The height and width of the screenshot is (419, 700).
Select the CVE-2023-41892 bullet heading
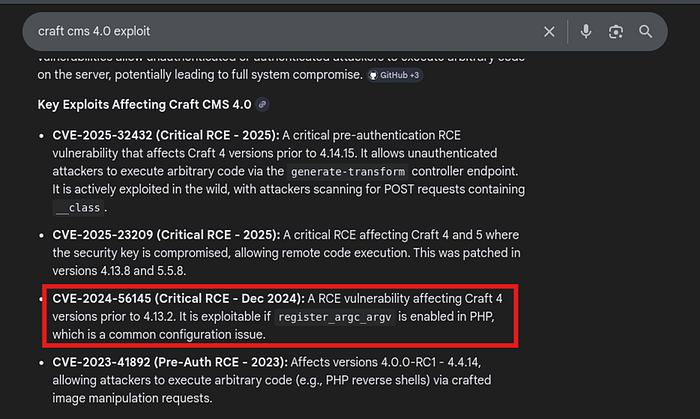(170, 362)
